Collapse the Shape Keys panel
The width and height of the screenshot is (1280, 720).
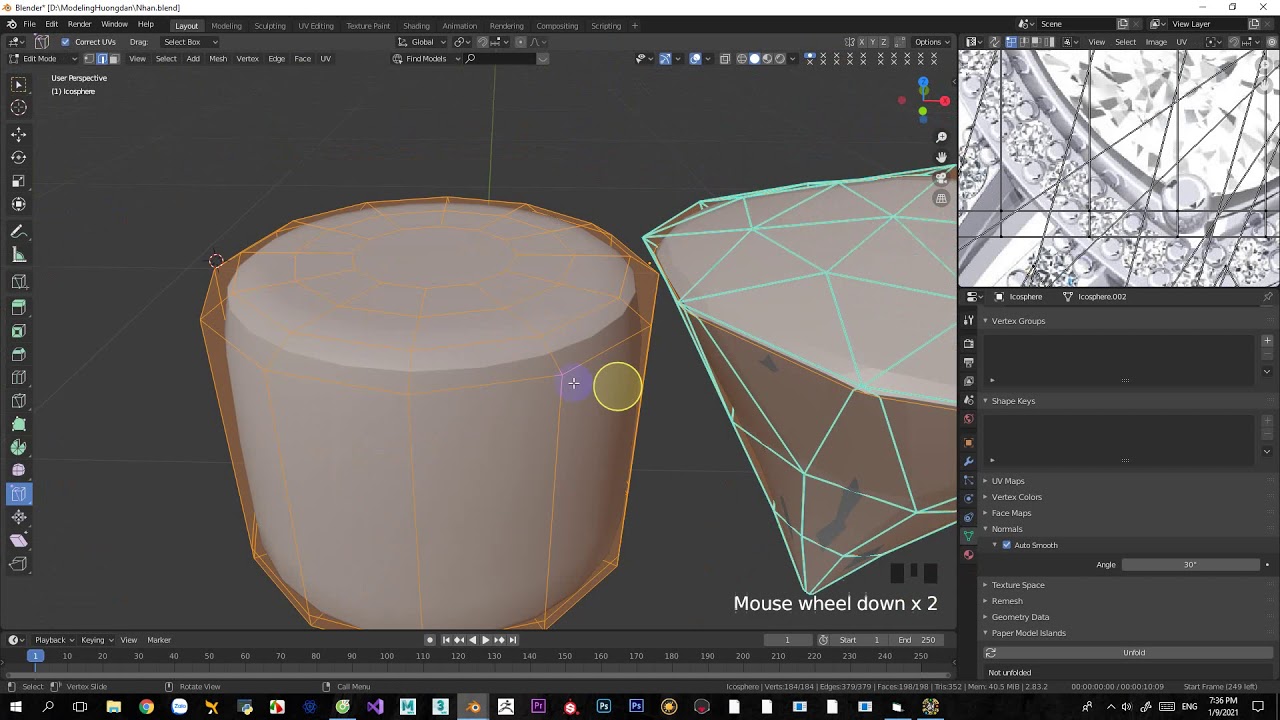click(x=1013, y=401)
